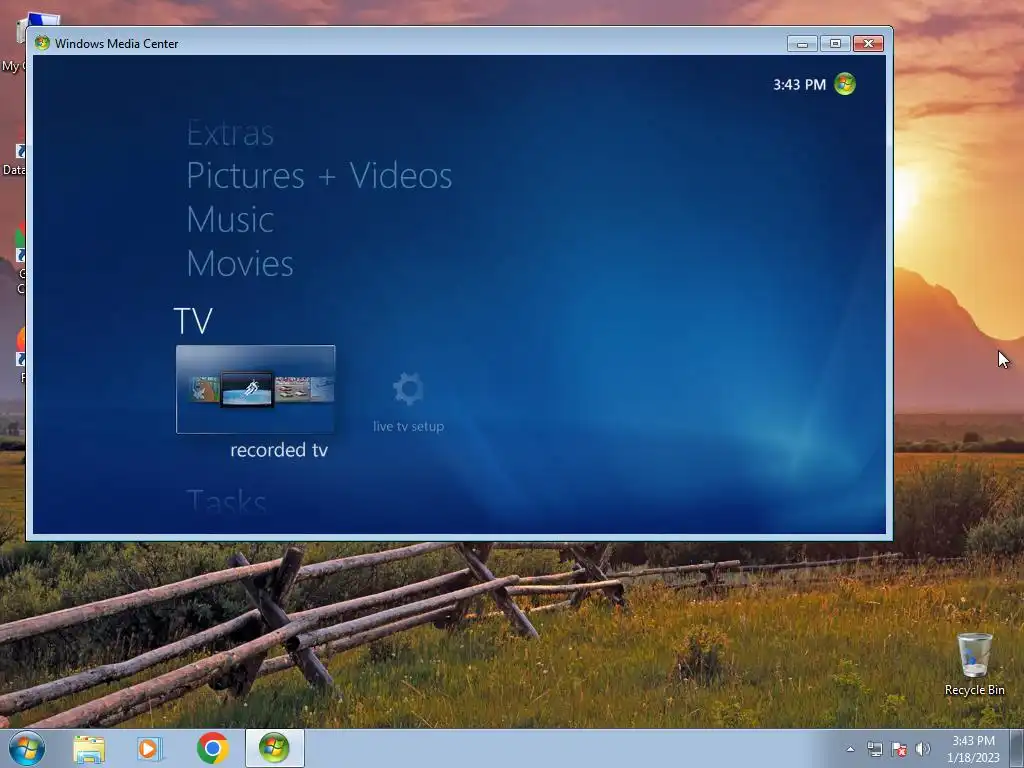Screen dimensions: 1024x768
Task: Minimize the Windows Media Center window
Action: tap(802, 44)
